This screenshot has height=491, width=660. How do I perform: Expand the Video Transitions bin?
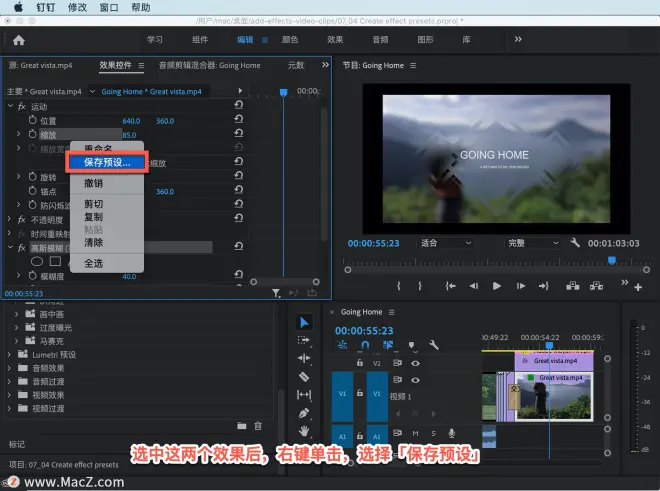(9, 408)
